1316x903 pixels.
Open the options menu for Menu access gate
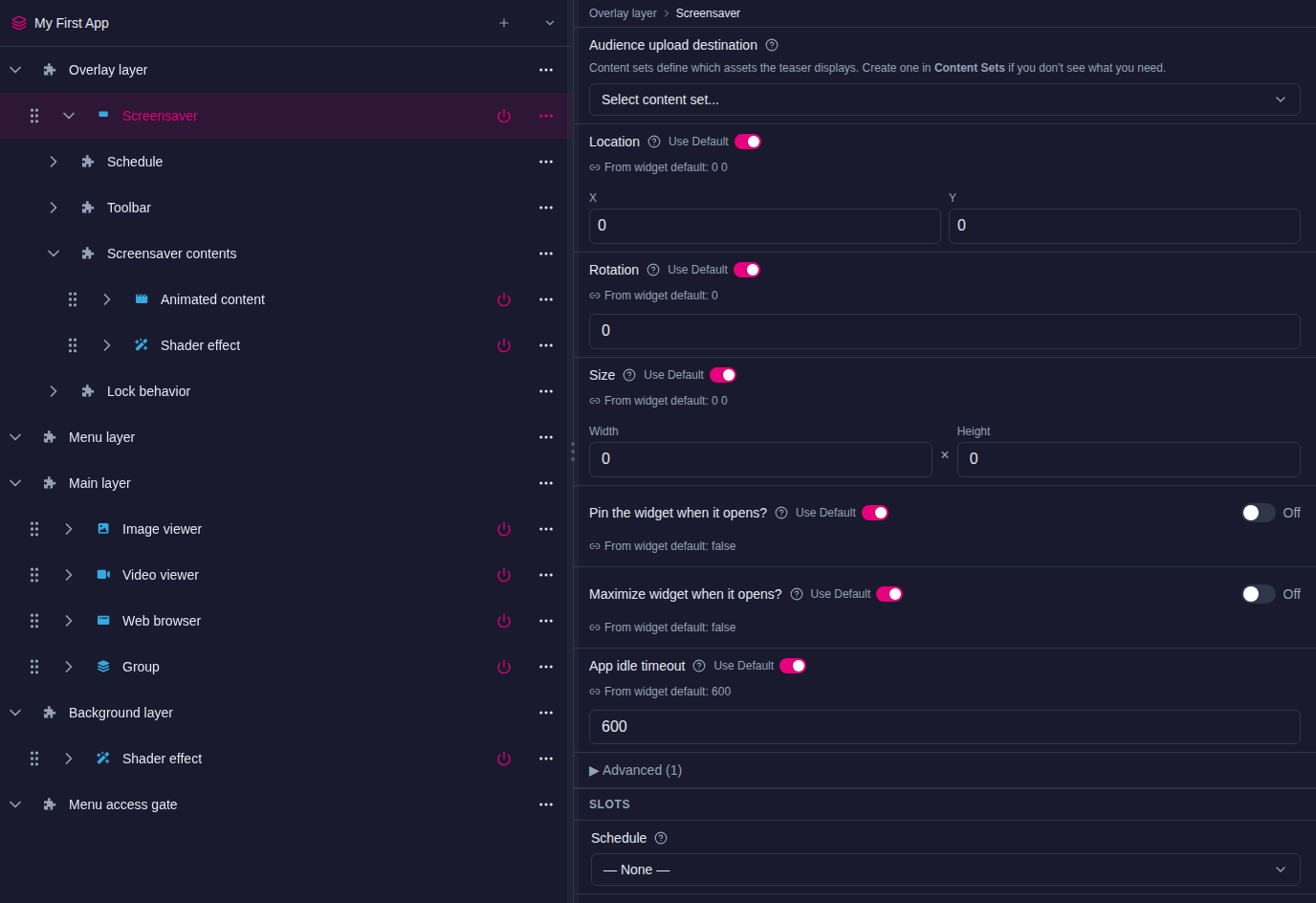tap(546, 804)
